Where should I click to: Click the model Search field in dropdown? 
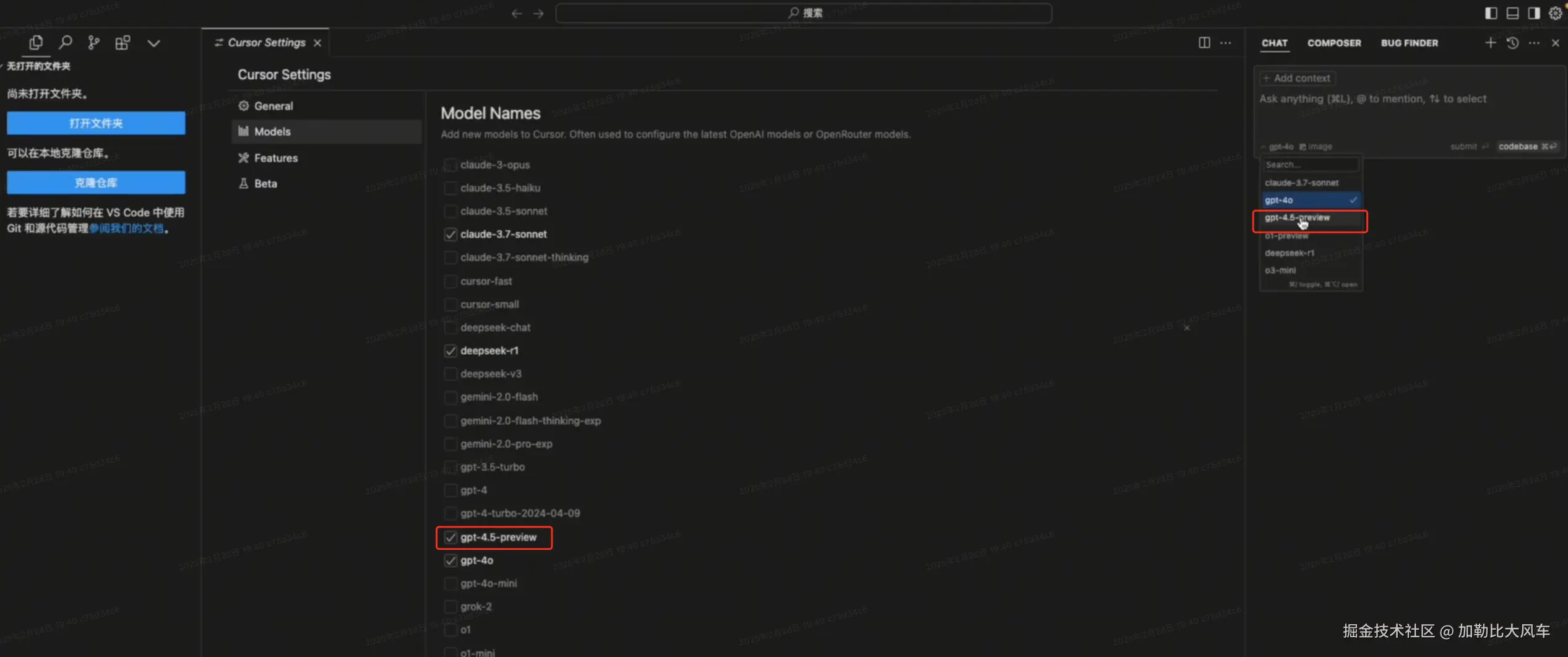pos(1311,165)
